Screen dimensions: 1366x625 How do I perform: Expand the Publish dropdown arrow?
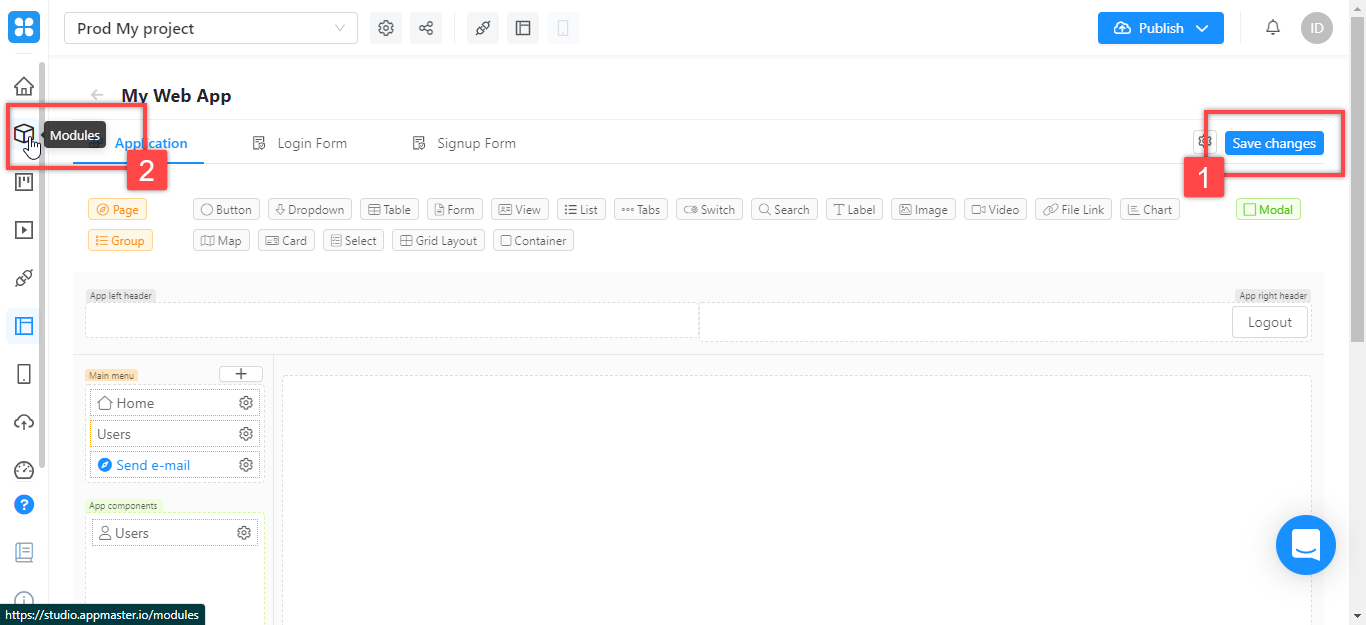1202,28
